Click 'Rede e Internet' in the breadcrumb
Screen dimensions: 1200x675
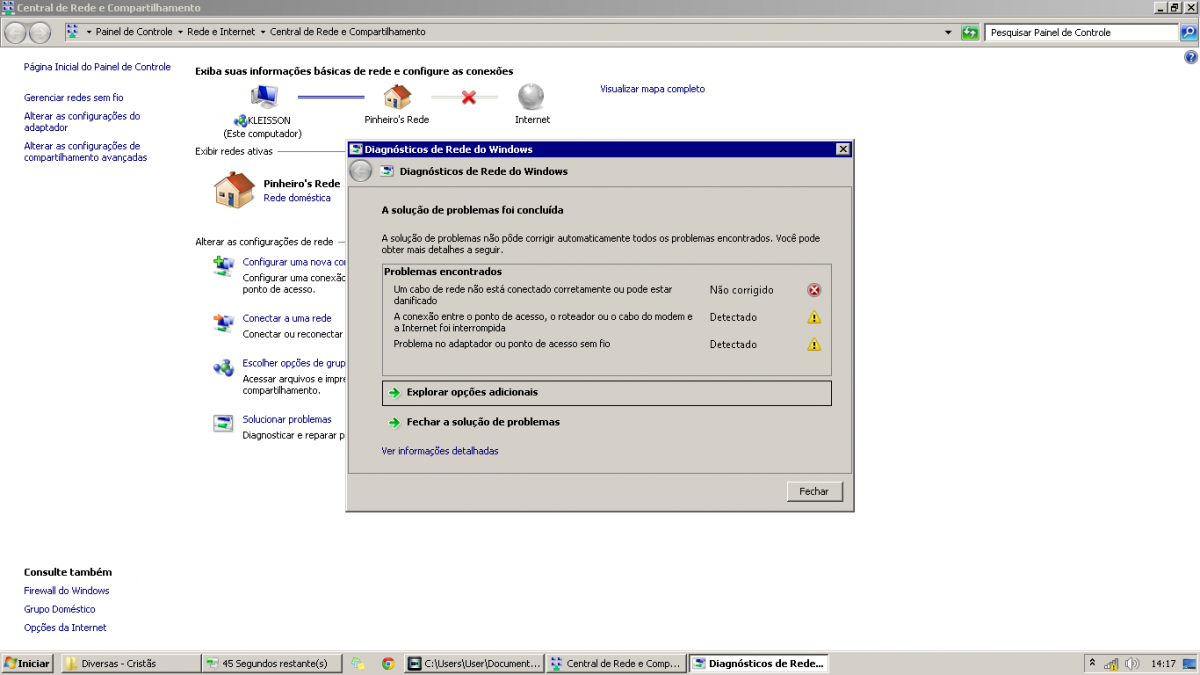[x=221, y=32]
